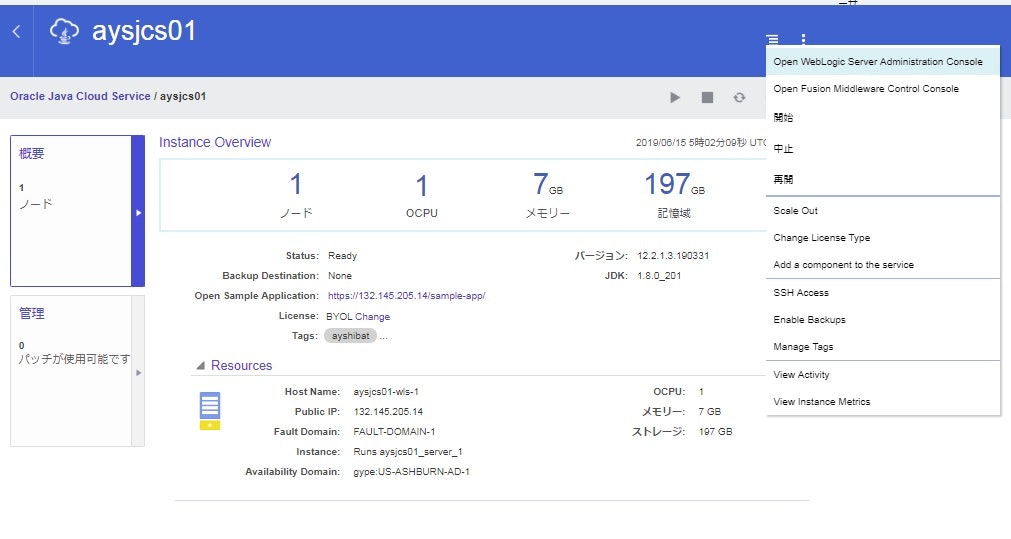
Task: Expand the 概要 tile side arrow
Action: (138, 211)
